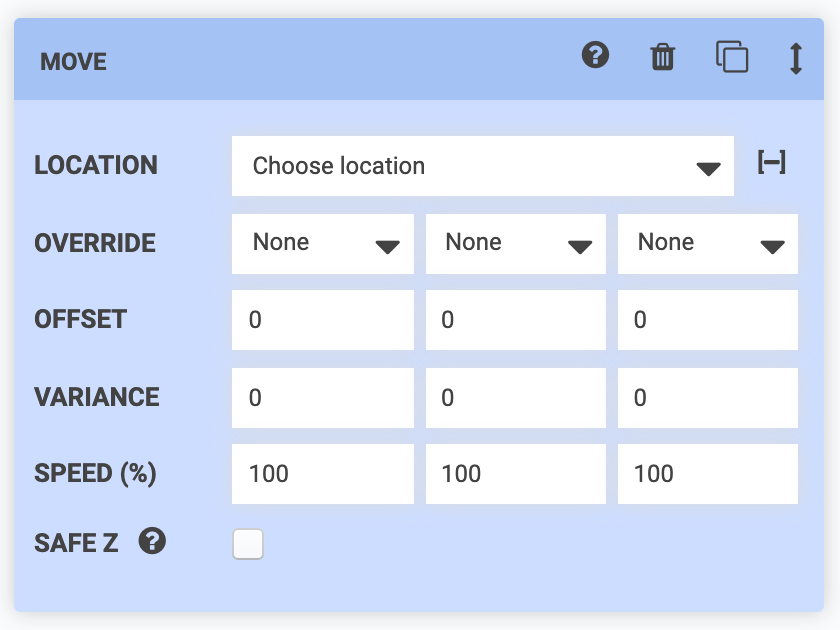Click the SPEED (%) label
Screen dimensions: 840x630
(x=95, y=474)
